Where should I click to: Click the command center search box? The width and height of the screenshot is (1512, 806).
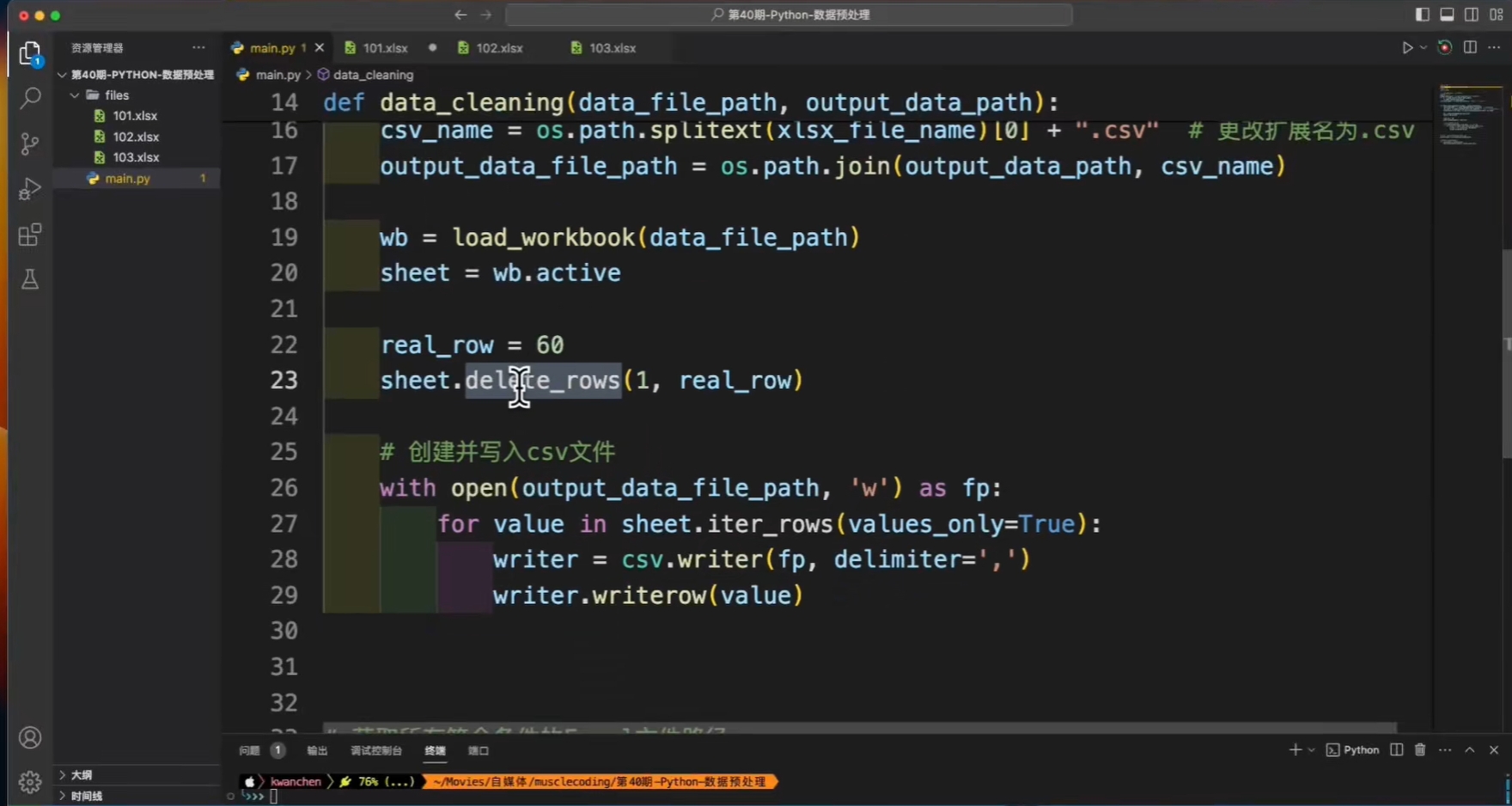coord(789,15)
